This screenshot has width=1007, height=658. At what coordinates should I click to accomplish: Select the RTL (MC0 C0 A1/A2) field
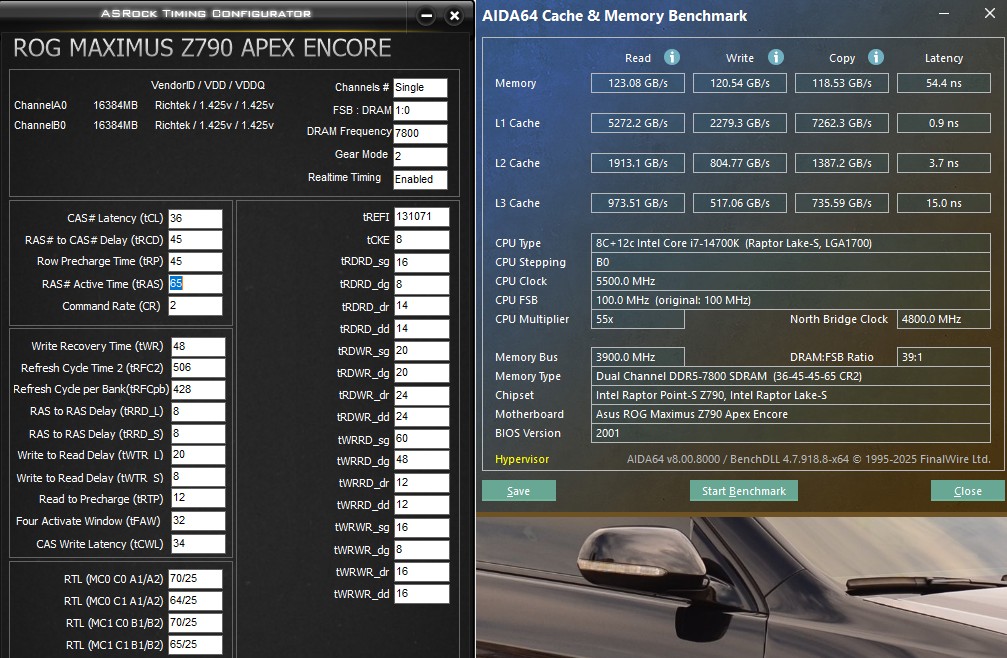195,579
